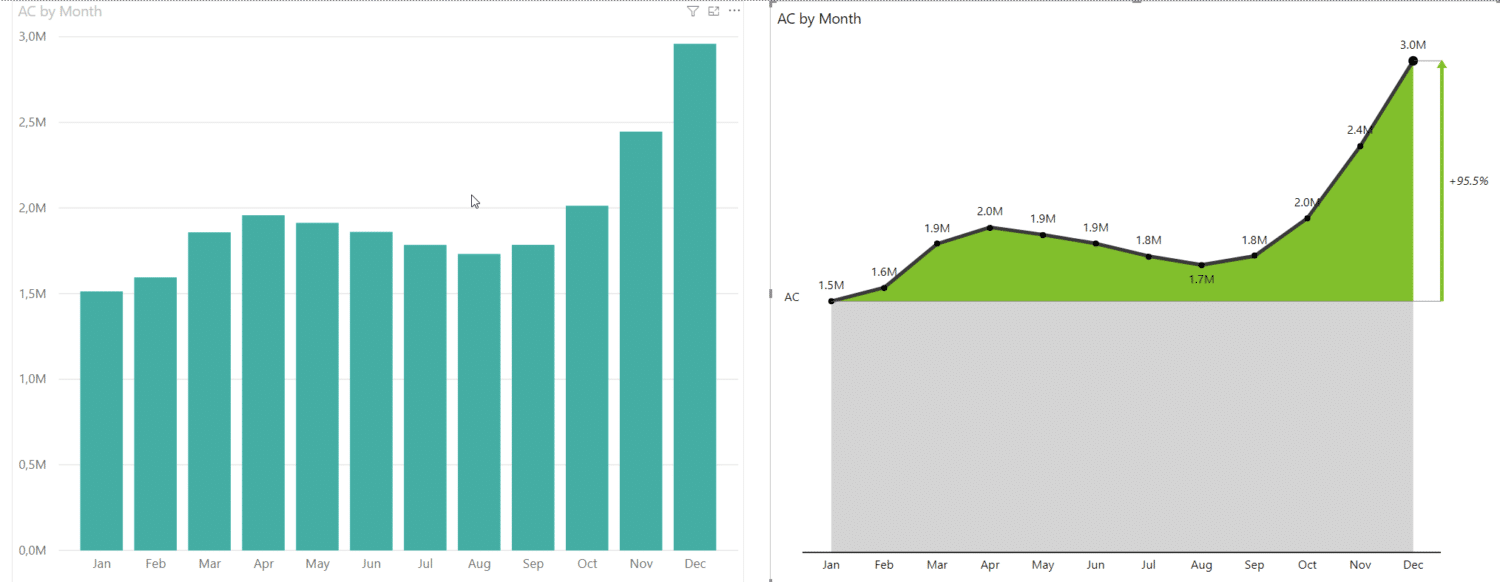Select the Dec bar in the bar chart
This screenshot has height=582, width=1500.
[695, 297]
